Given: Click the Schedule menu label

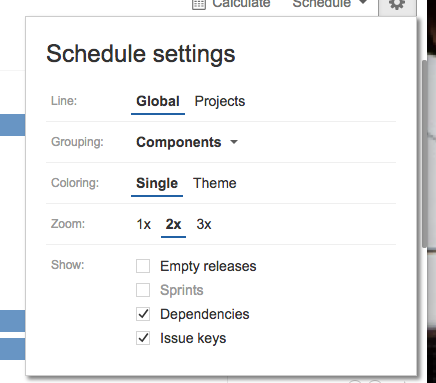Looking at the screenshot, I should 321,4.
